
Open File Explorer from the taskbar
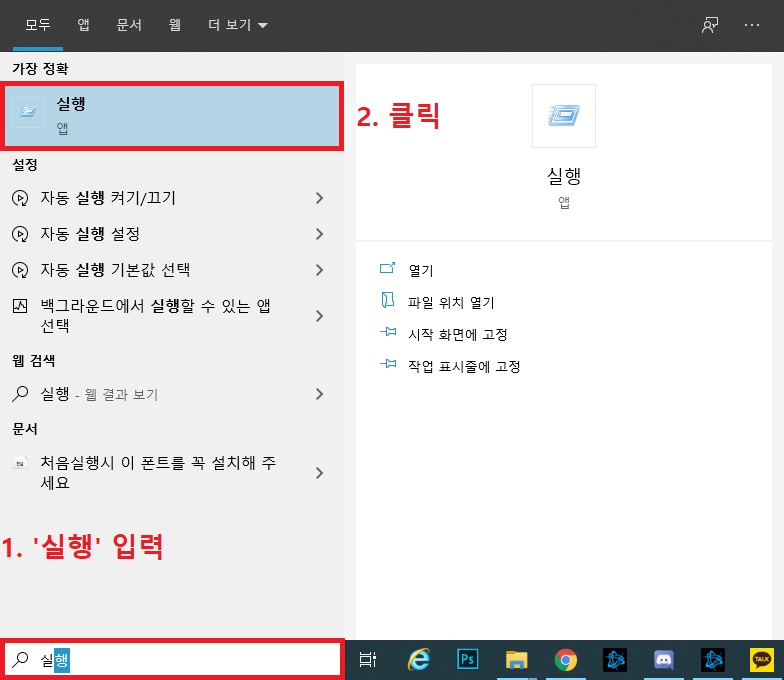point(516,660)
